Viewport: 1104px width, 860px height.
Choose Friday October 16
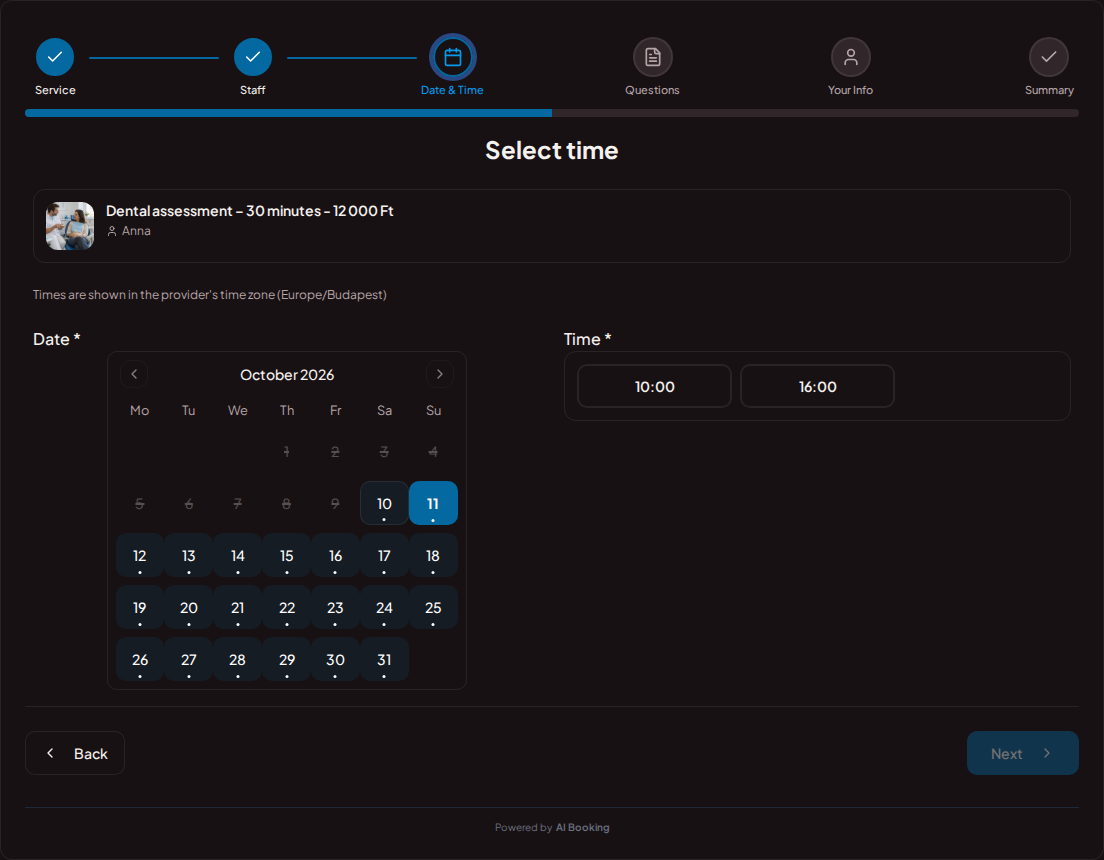coord(335,555)
